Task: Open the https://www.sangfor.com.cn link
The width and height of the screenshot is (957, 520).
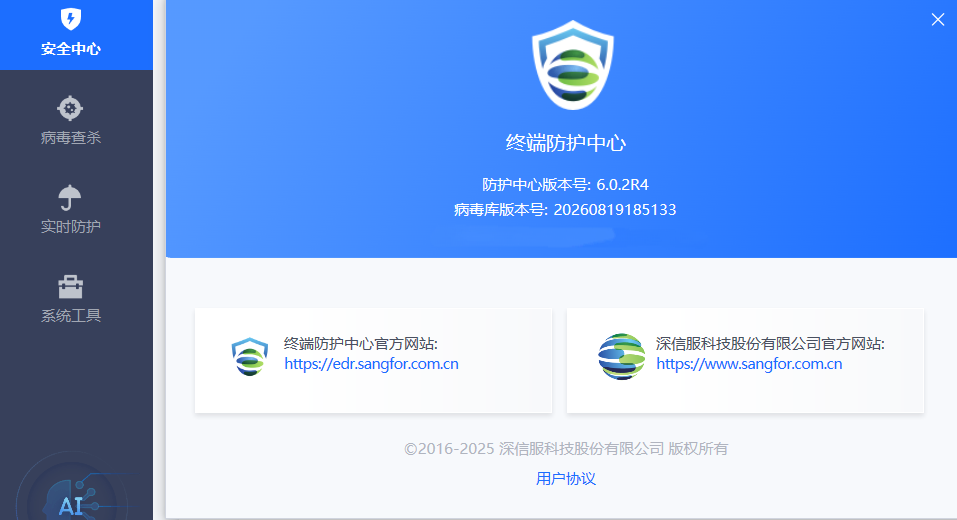Action: pos(749,364)
